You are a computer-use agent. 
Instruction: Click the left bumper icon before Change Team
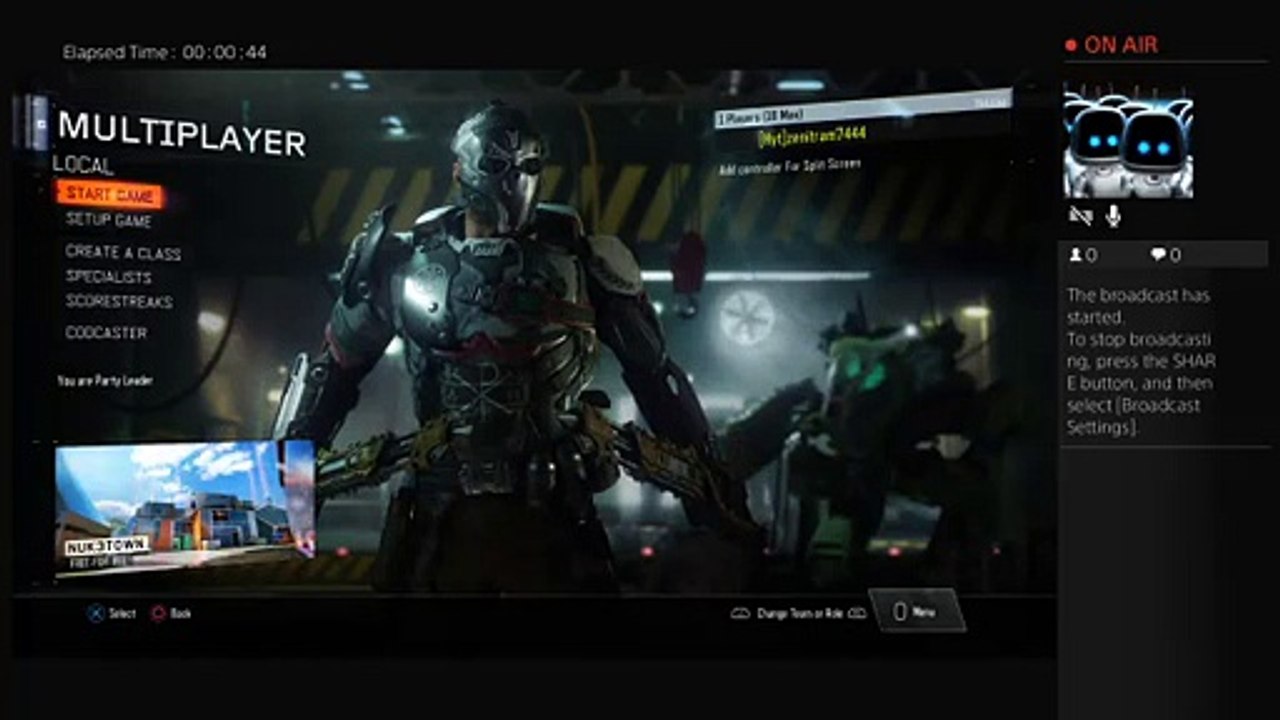pos(741,613)
